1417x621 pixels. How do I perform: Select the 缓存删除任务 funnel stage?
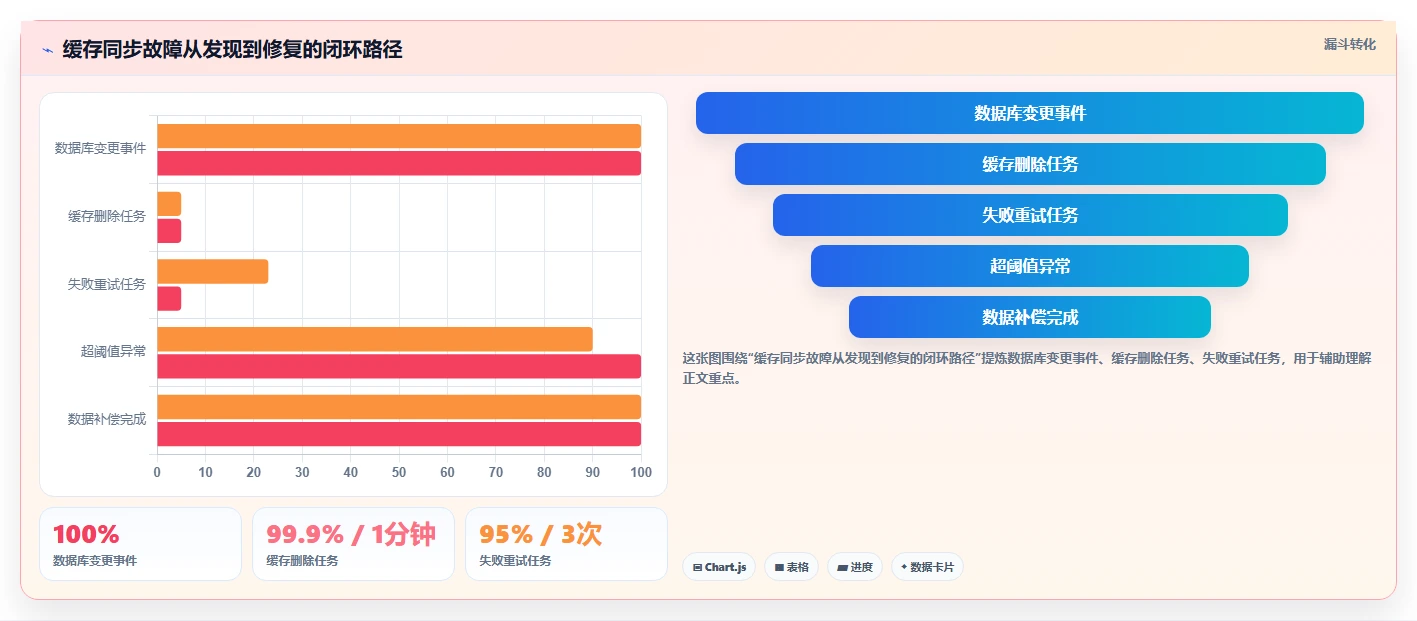1030,164
